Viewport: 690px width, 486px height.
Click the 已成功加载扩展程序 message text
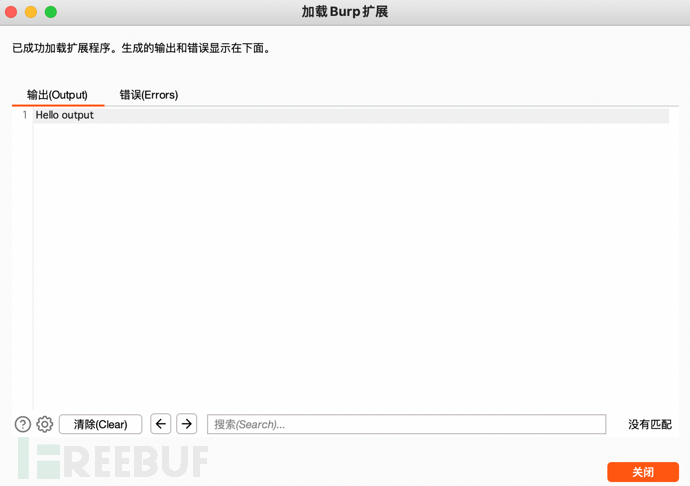pos(141,48)
